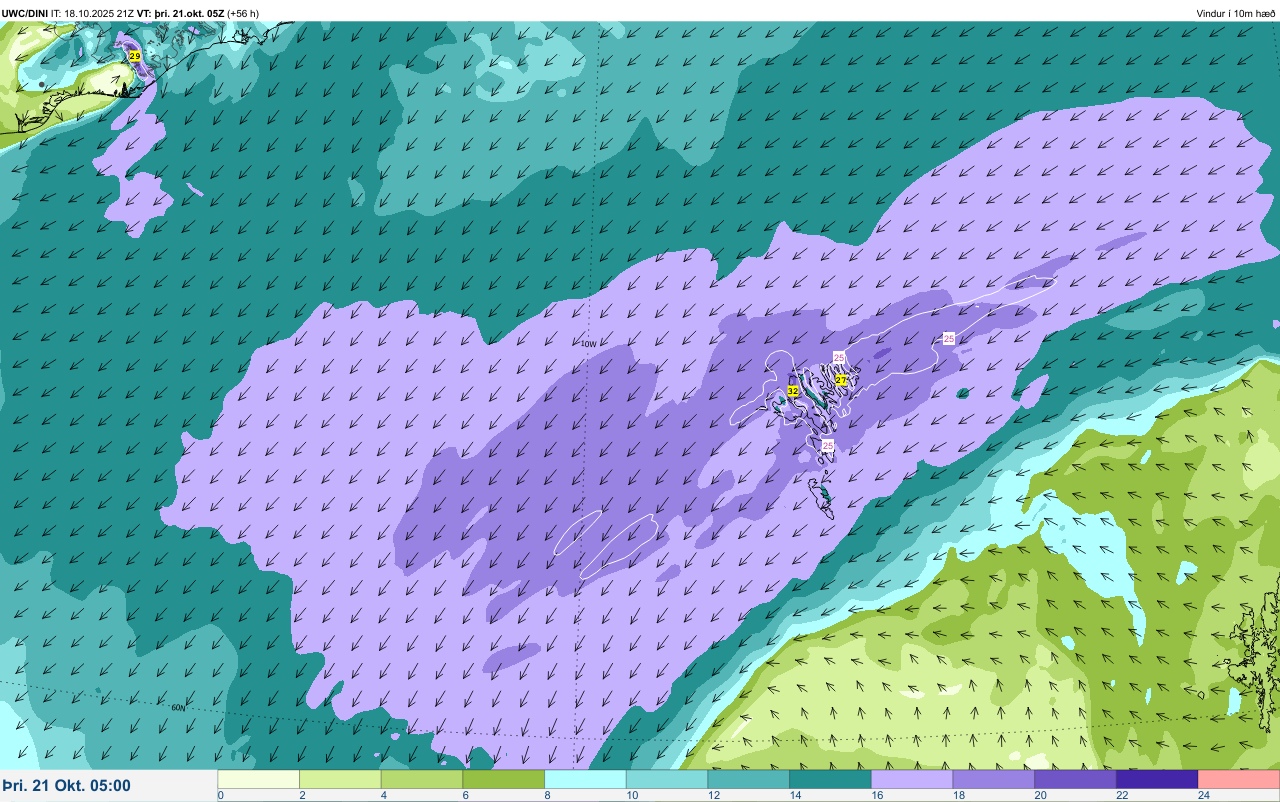This screenshot has width=1280, height=802.
Task: Select the olive 6–8 legend swatch
Action: point(504,780)
